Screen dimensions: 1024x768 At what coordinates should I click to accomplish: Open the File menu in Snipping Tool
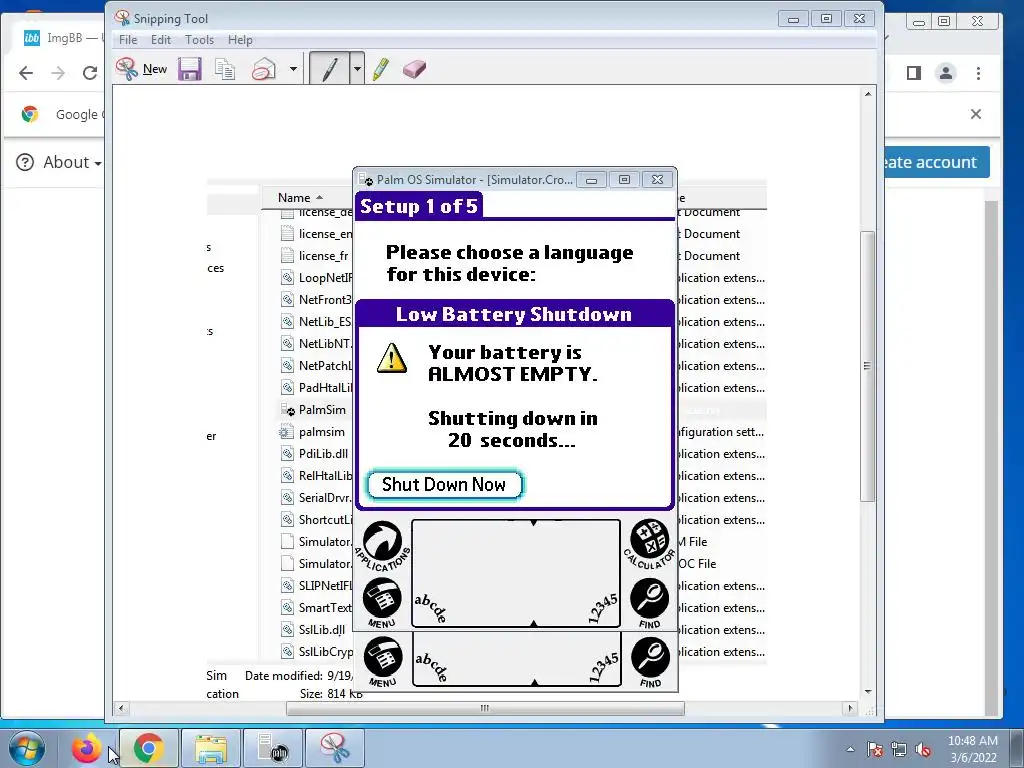tap(128, 40)
